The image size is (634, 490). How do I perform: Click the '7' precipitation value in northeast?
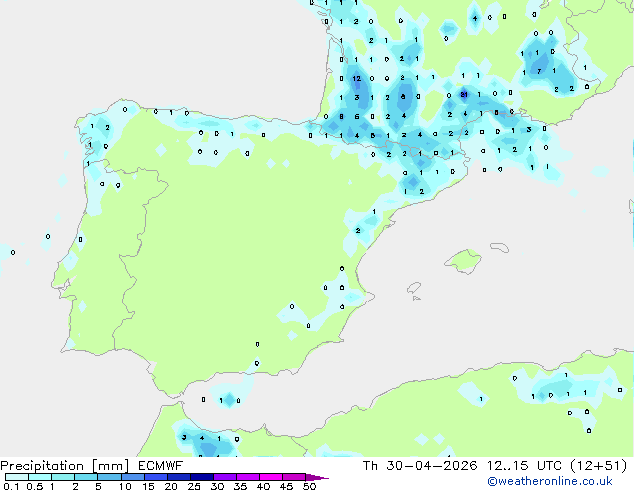click(x=539, y=72)
